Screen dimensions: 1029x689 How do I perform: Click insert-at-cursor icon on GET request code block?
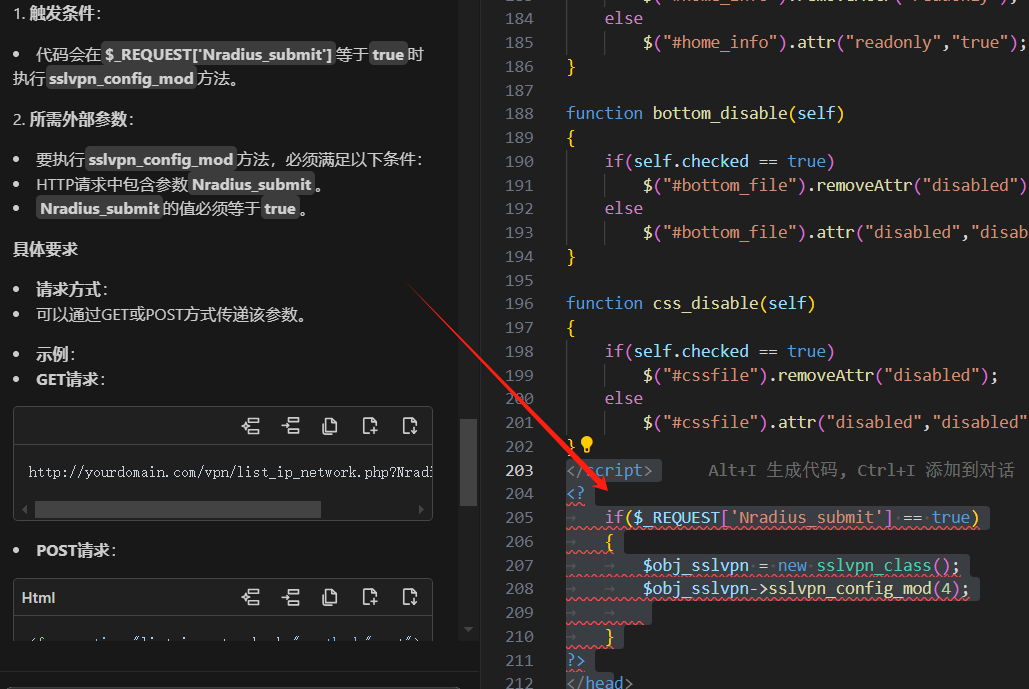pyautogui.click(x=291, y=427)
